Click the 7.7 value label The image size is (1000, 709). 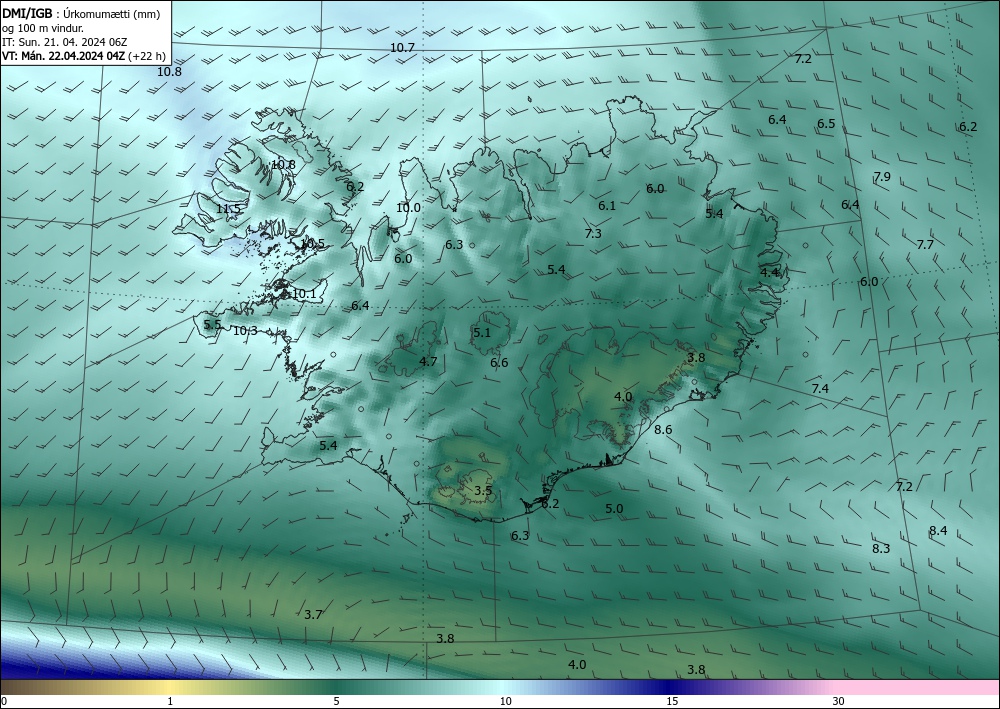(x=925, y=245)
